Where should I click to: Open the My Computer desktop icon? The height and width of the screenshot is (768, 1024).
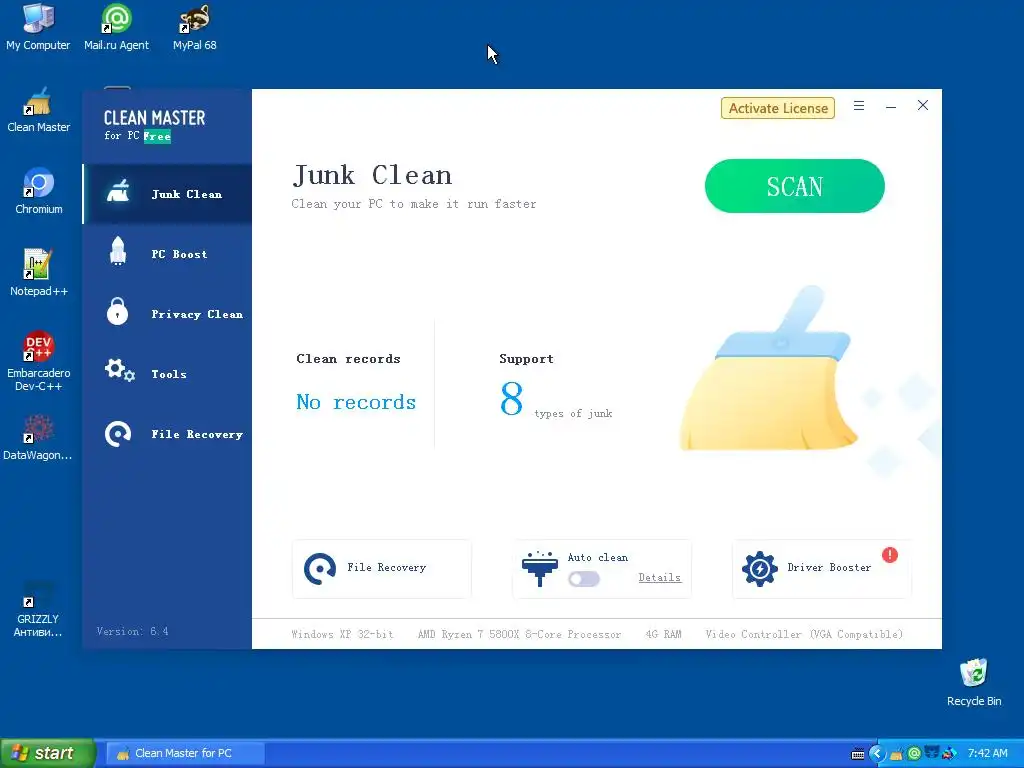tap(38, 27)
